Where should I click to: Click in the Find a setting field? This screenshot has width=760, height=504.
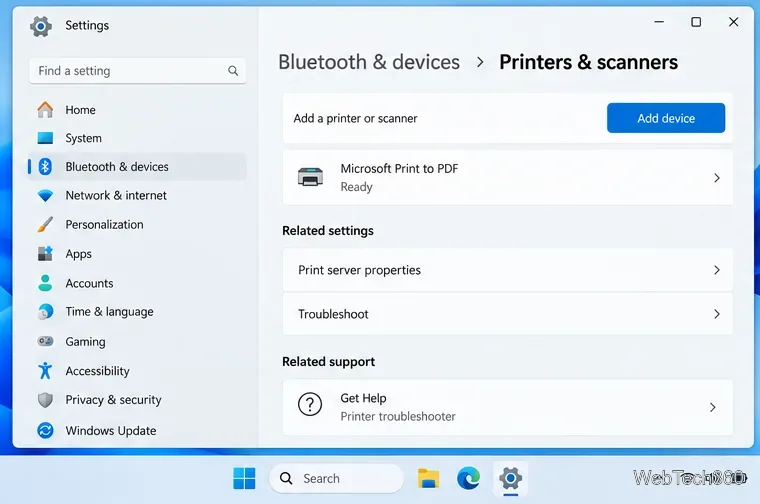(x=138, y=71)
